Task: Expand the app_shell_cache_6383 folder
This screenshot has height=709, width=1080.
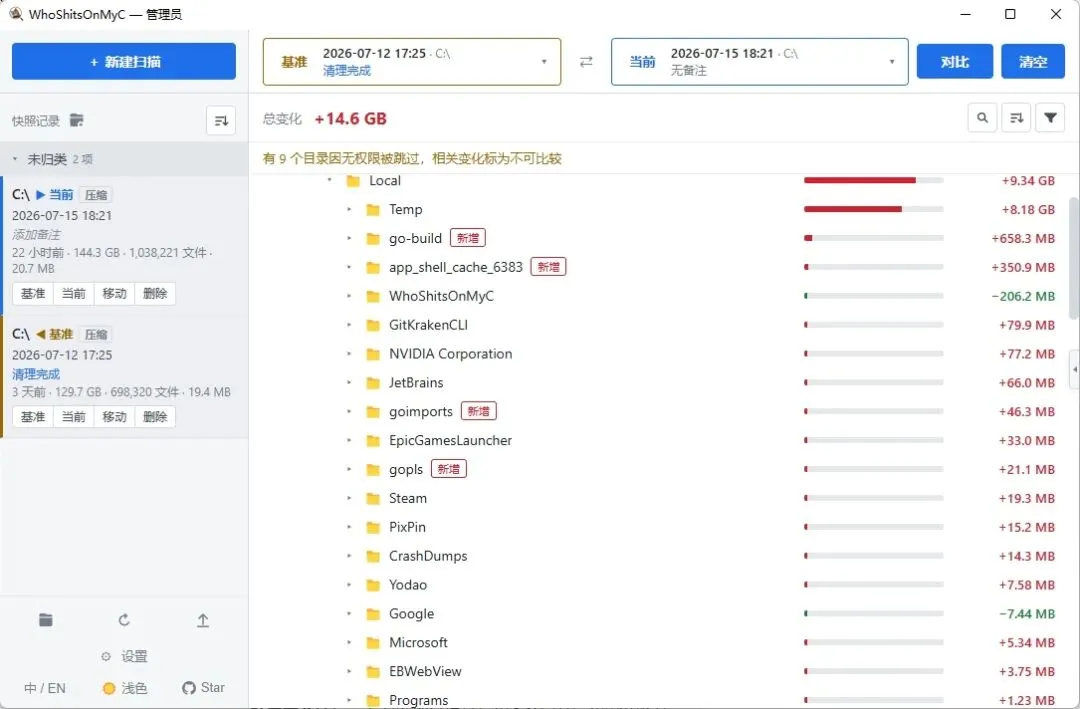Action: coord(349,267)
